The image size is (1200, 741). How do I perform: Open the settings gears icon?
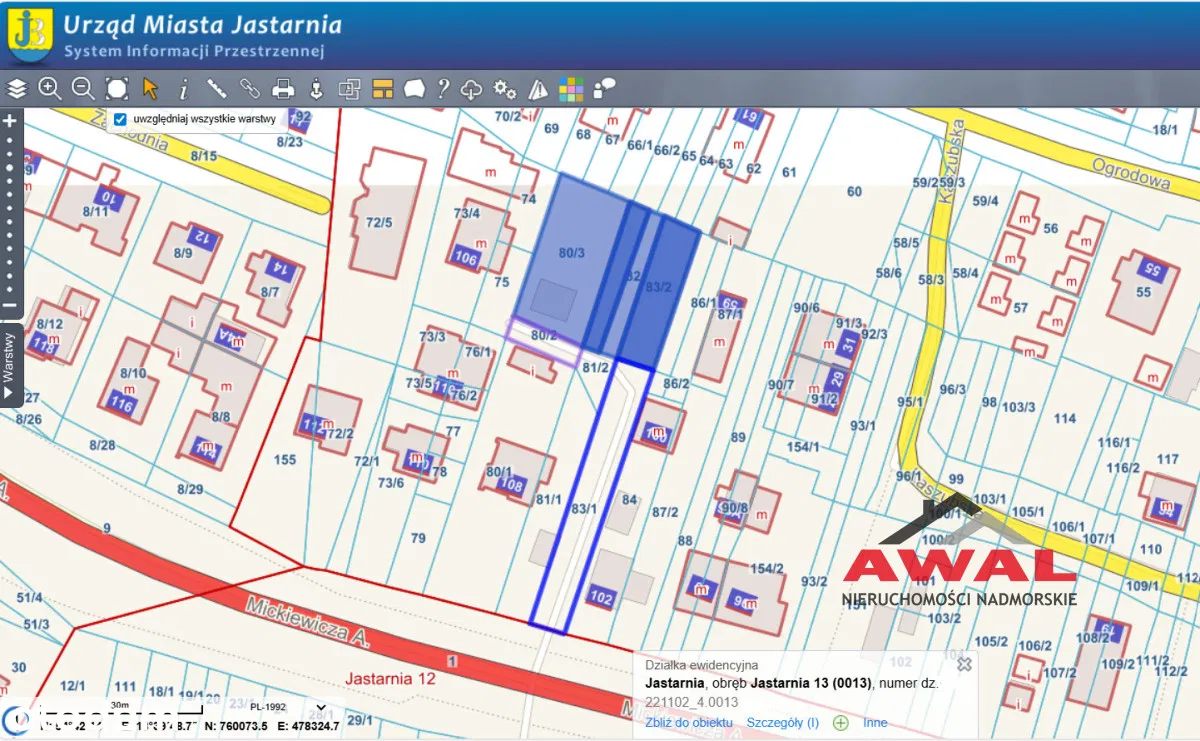505,89
